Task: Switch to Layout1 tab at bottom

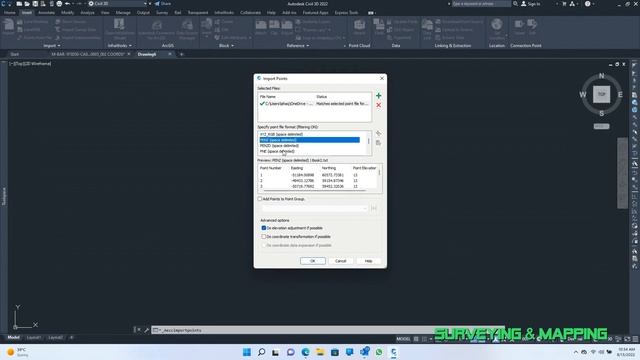Action: (34, 338)
